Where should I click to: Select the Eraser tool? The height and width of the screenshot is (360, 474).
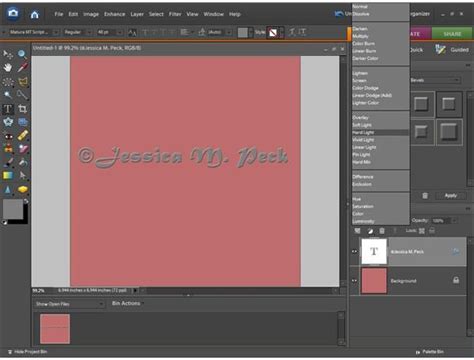(22, 149)
